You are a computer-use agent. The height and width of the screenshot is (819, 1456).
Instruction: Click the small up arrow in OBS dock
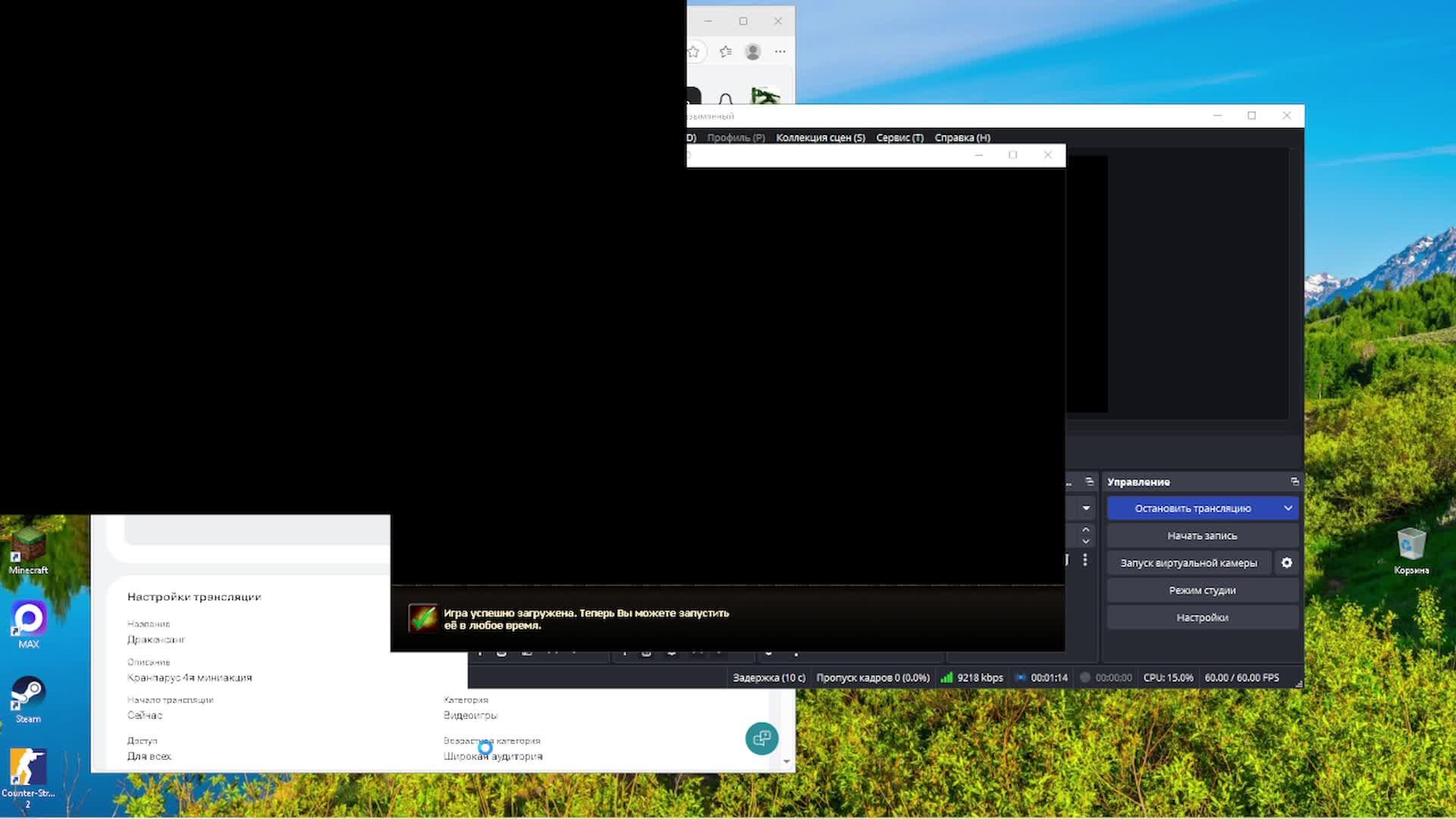[1086, 529]
